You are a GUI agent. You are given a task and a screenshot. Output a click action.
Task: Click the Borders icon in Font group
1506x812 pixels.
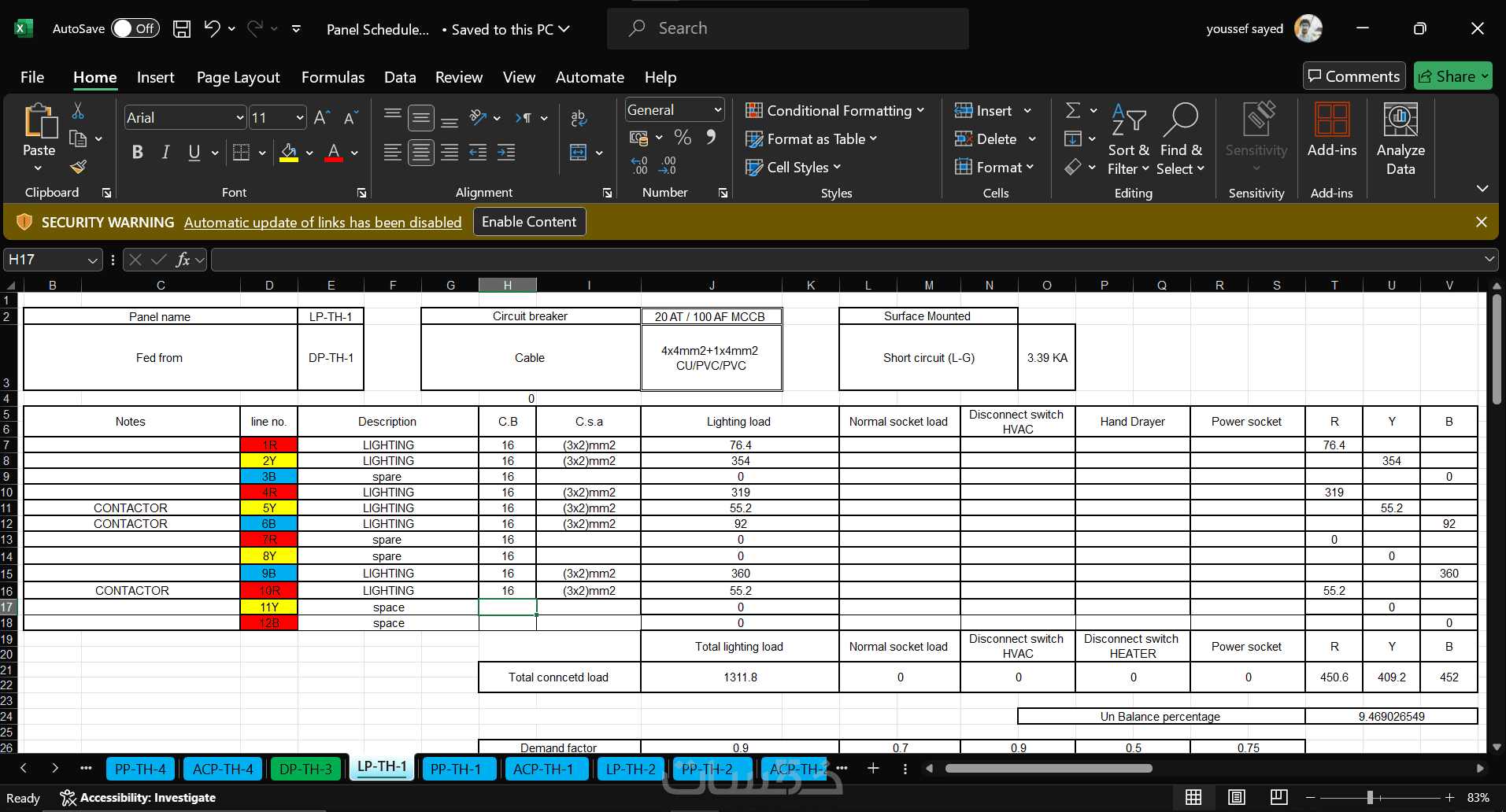click(242, 153)
